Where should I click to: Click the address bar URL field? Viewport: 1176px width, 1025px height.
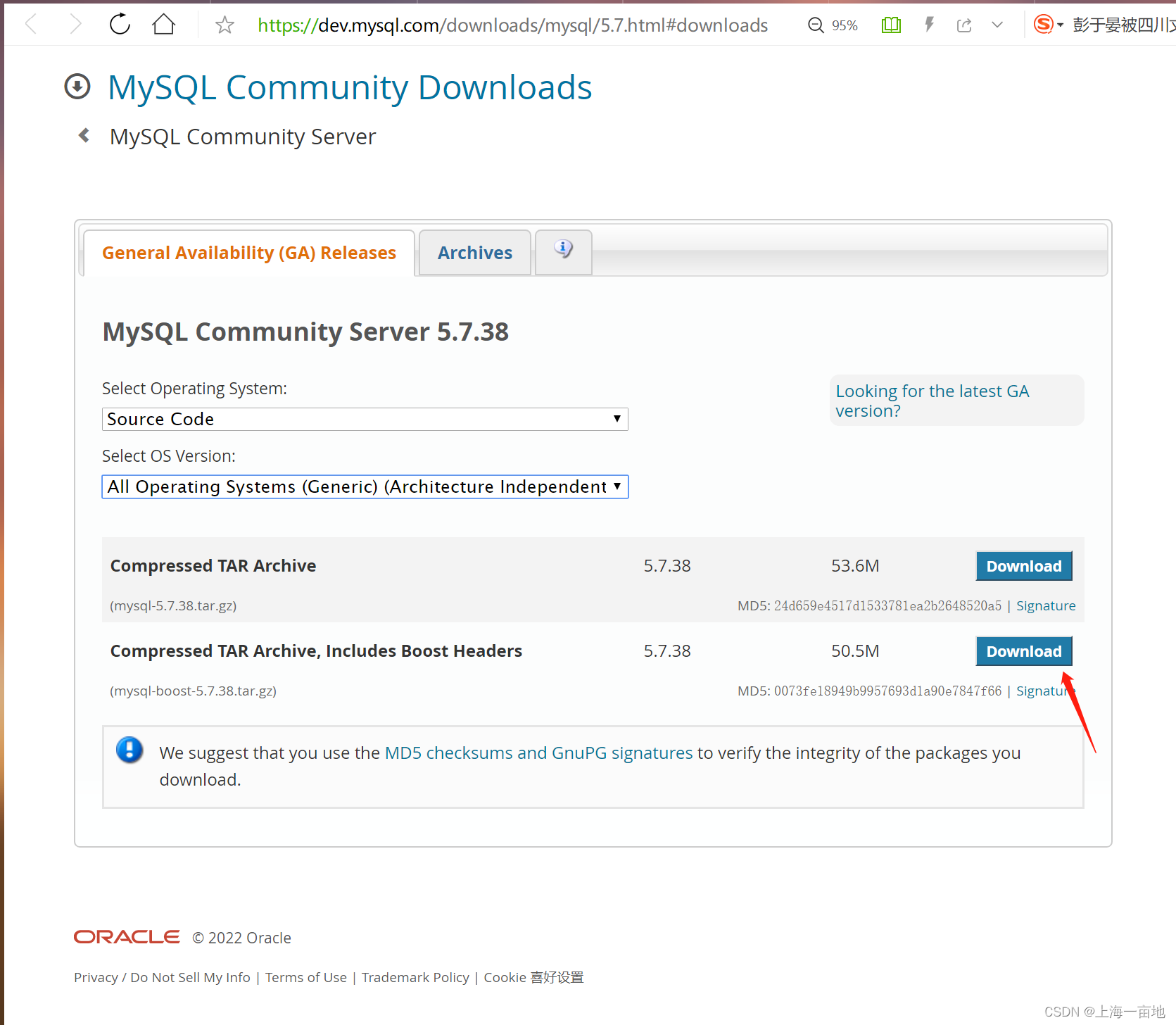[x=512, y=25]
